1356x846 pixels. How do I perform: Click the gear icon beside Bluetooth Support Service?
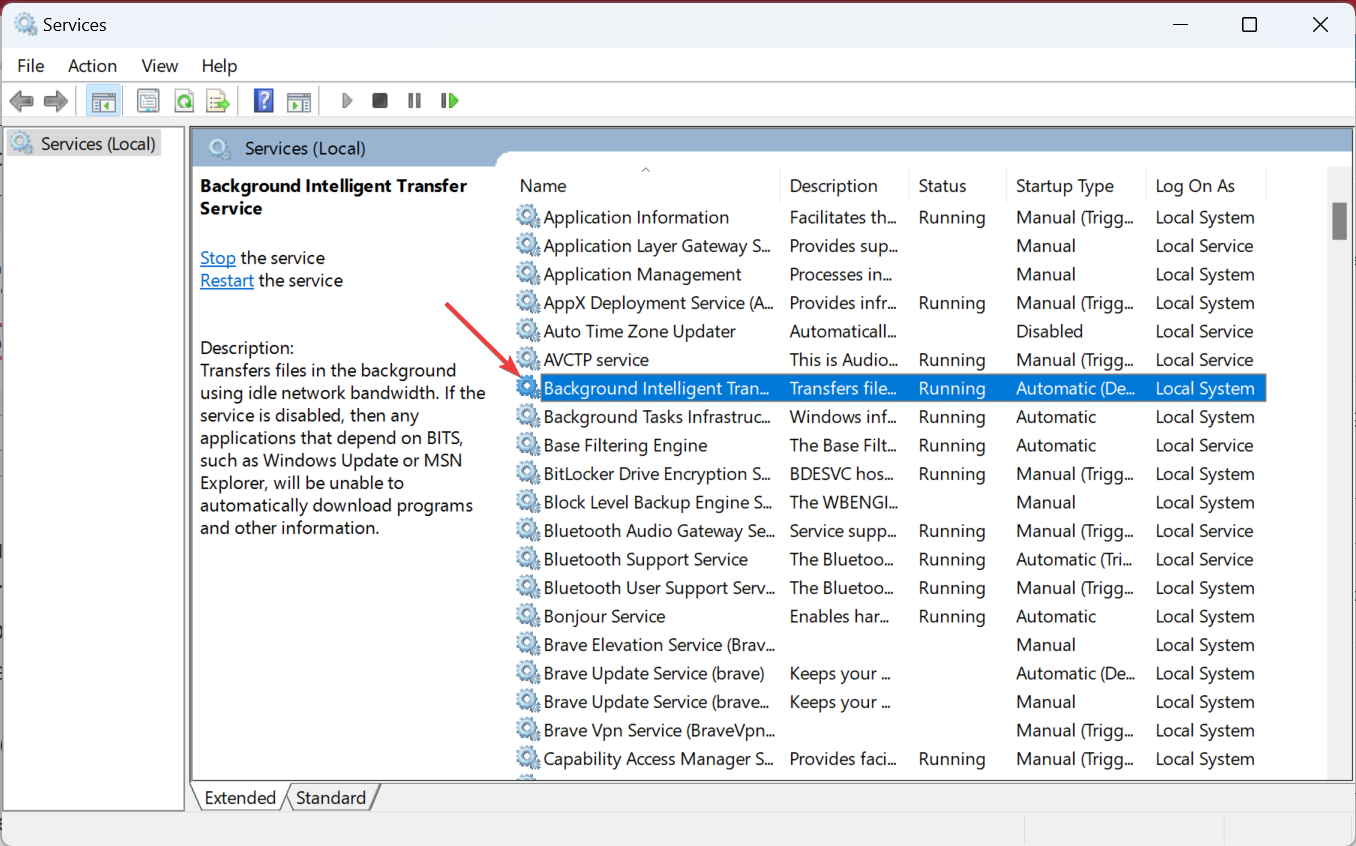528,559
